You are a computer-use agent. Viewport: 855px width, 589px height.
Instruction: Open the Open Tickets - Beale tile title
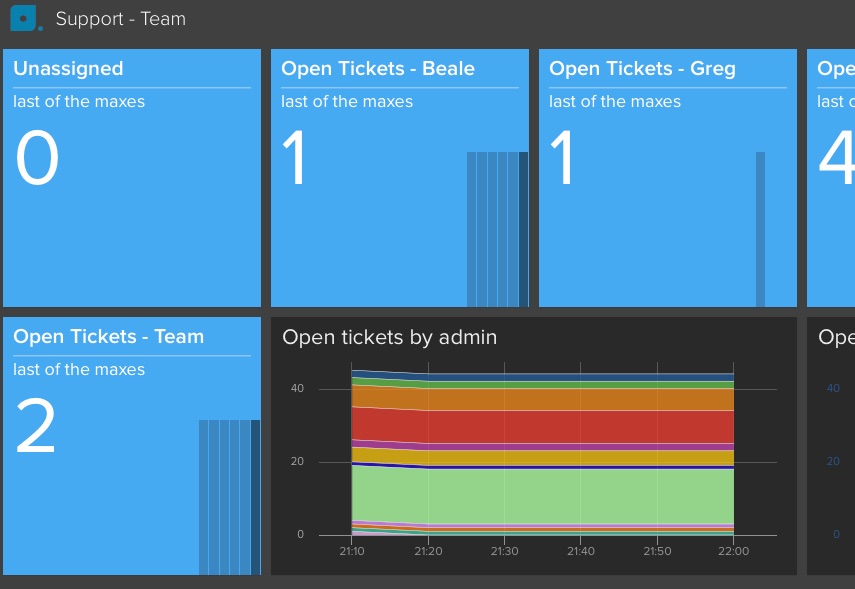378,69
